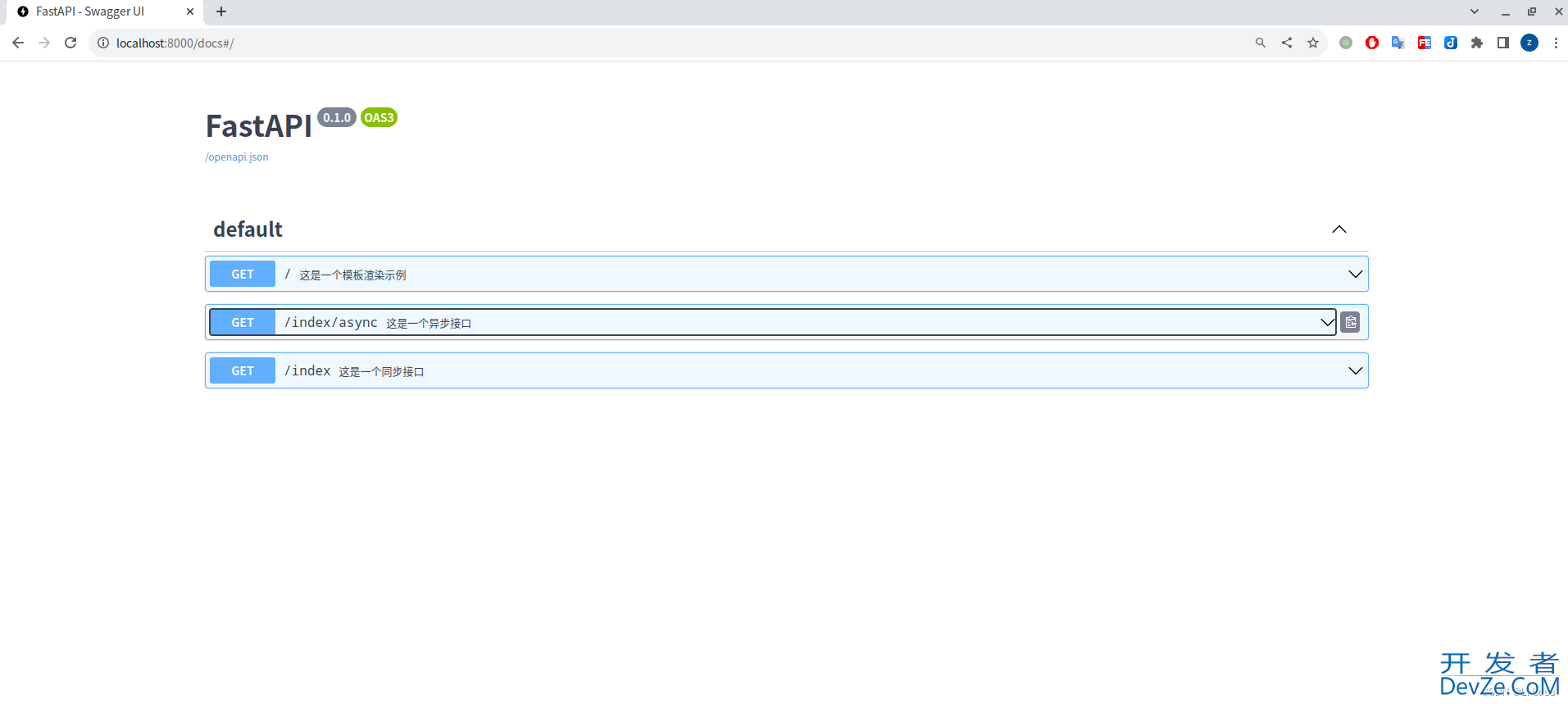The image size is (1568, 704).
Task: Open the Google Translate extension icon
Action: pyautogui.click(x=1398, y=43)
